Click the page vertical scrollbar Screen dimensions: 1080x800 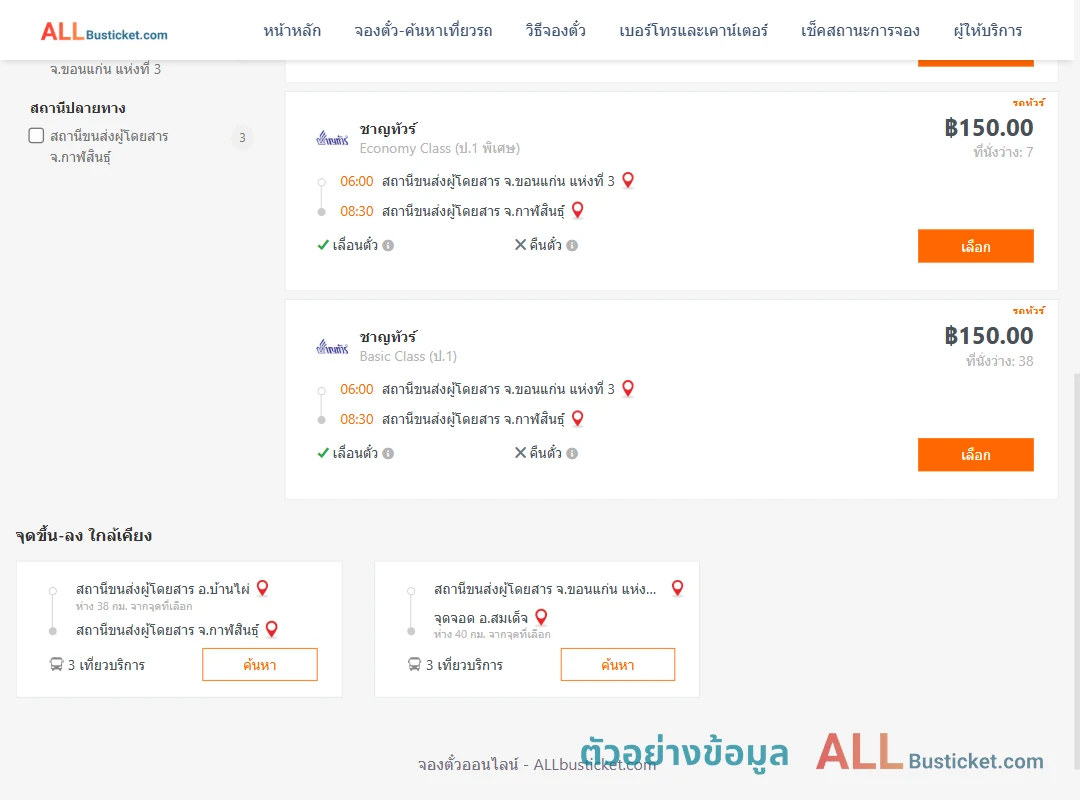pos(1076,572)
